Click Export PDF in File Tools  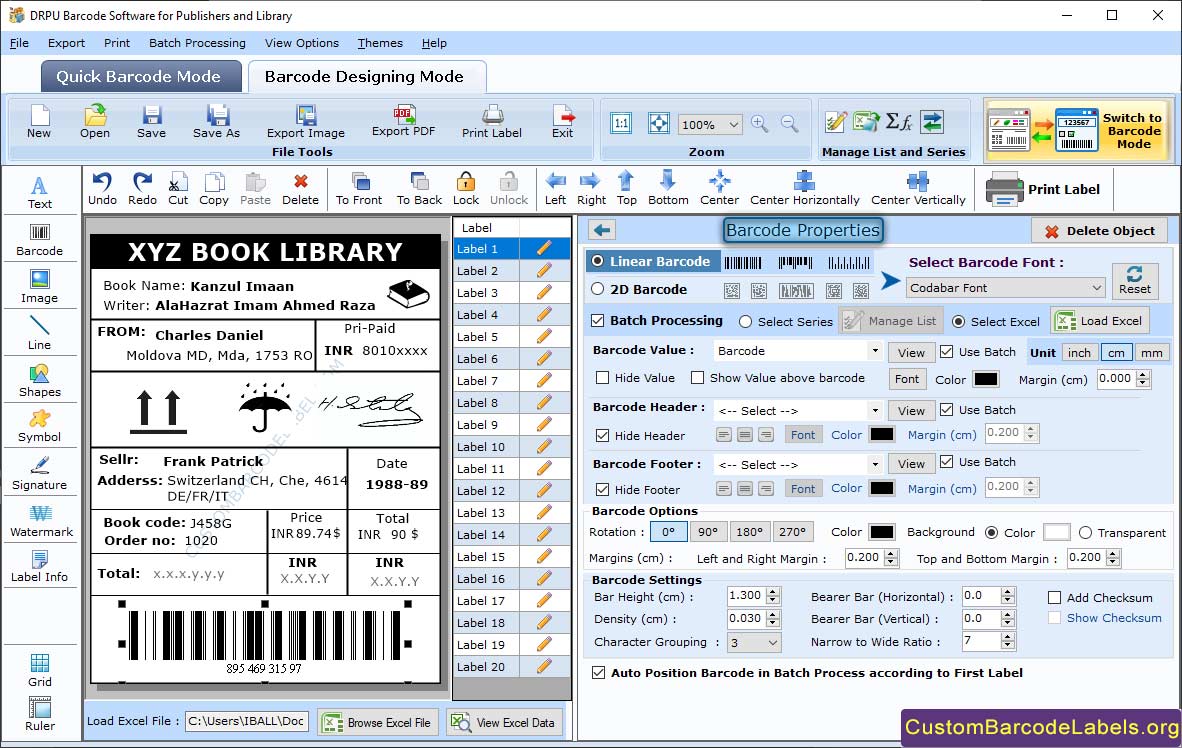click(403, 121)
